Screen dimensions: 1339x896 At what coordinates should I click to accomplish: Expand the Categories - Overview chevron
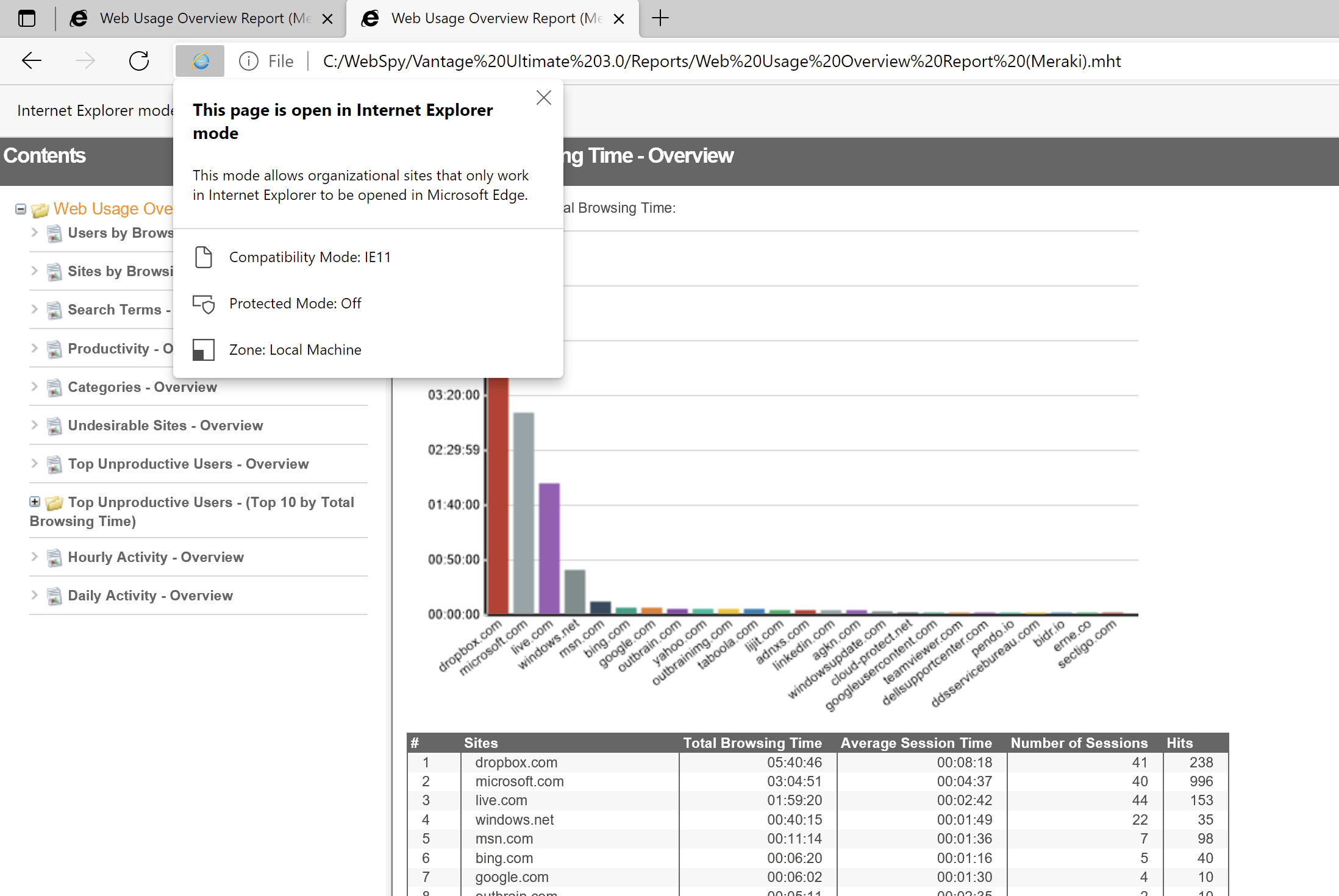coord(35,386)
